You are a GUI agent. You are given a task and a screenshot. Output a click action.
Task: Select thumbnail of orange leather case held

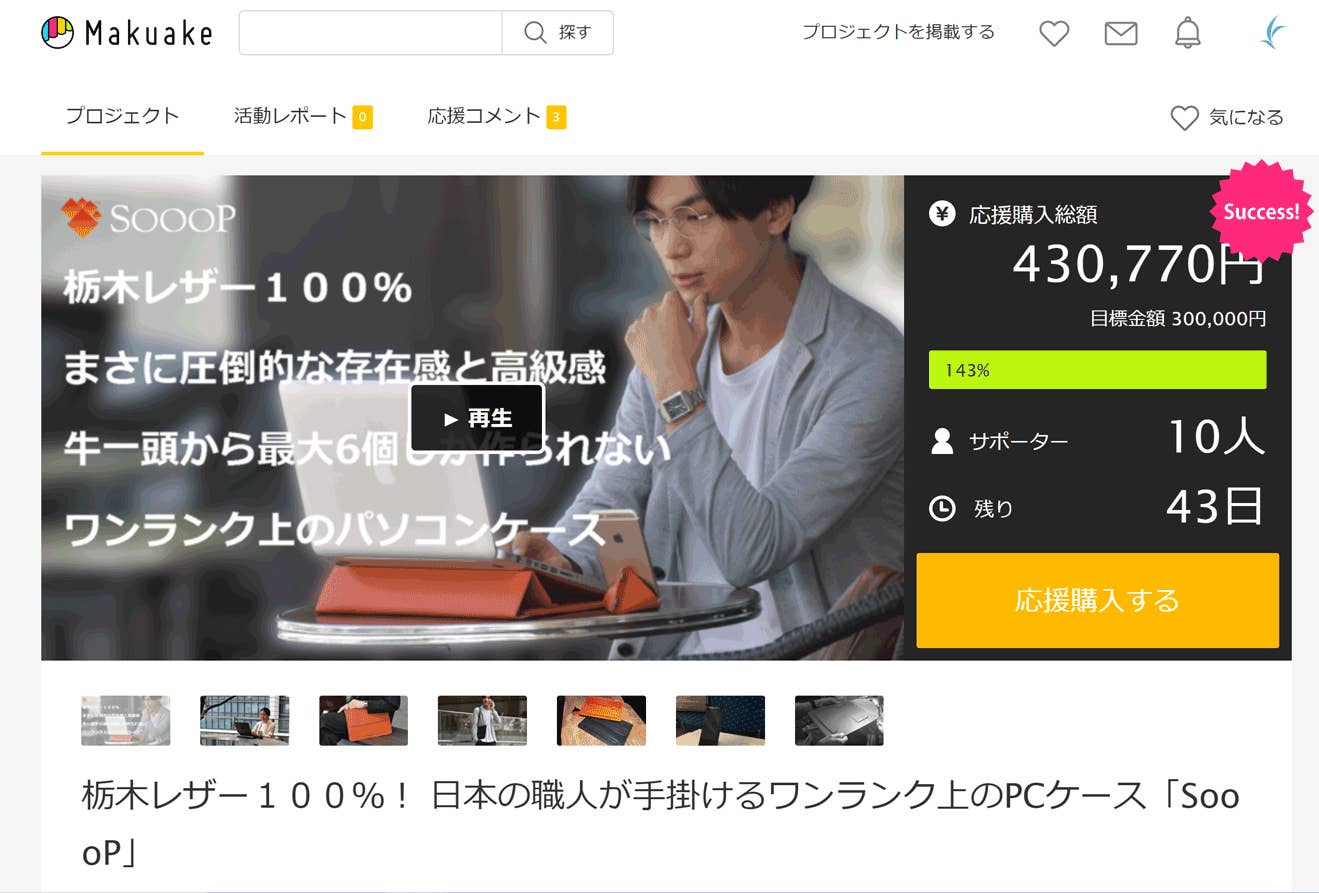coord(363,720)
